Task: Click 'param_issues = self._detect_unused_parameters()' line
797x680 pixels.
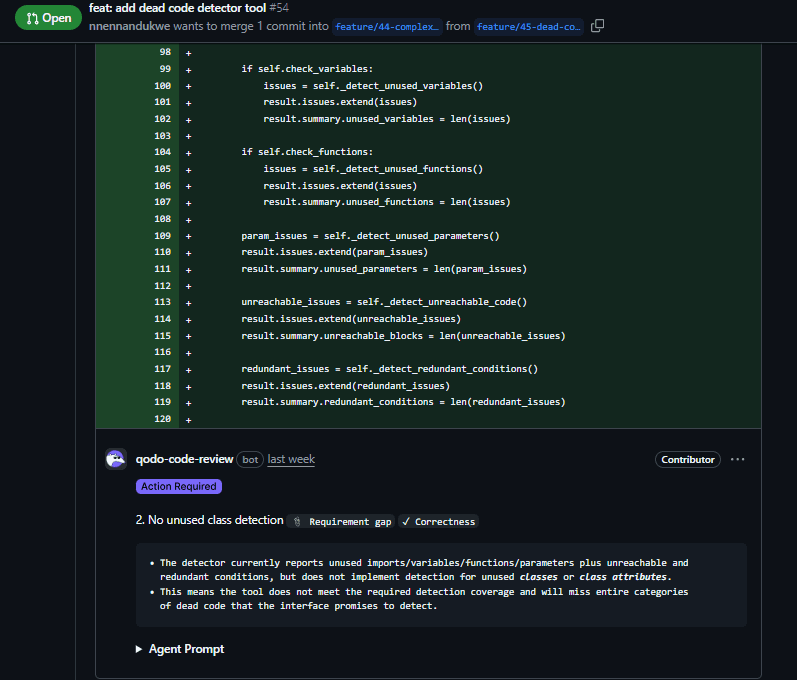Action: pos(371,236)
